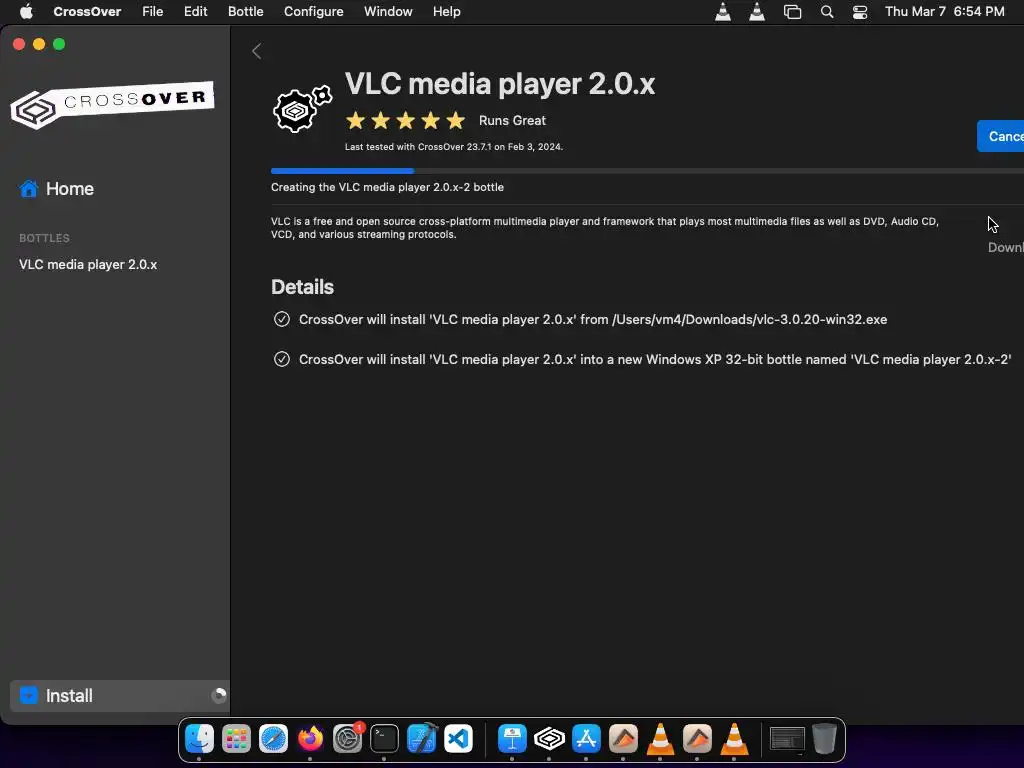The image size is (1024, 768).
Task: Go back using the left chevron arrow
Action: (257, 51)
